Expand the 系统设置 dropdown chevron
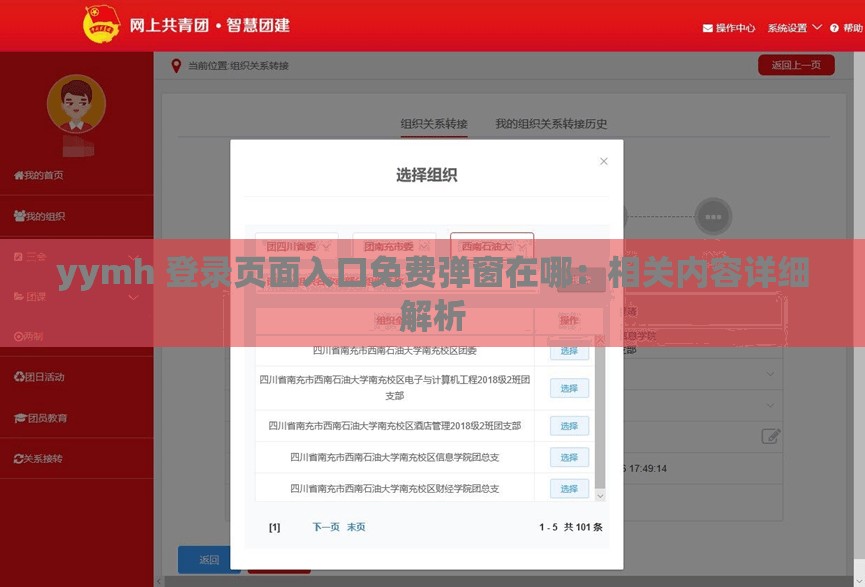 (817, 27)
